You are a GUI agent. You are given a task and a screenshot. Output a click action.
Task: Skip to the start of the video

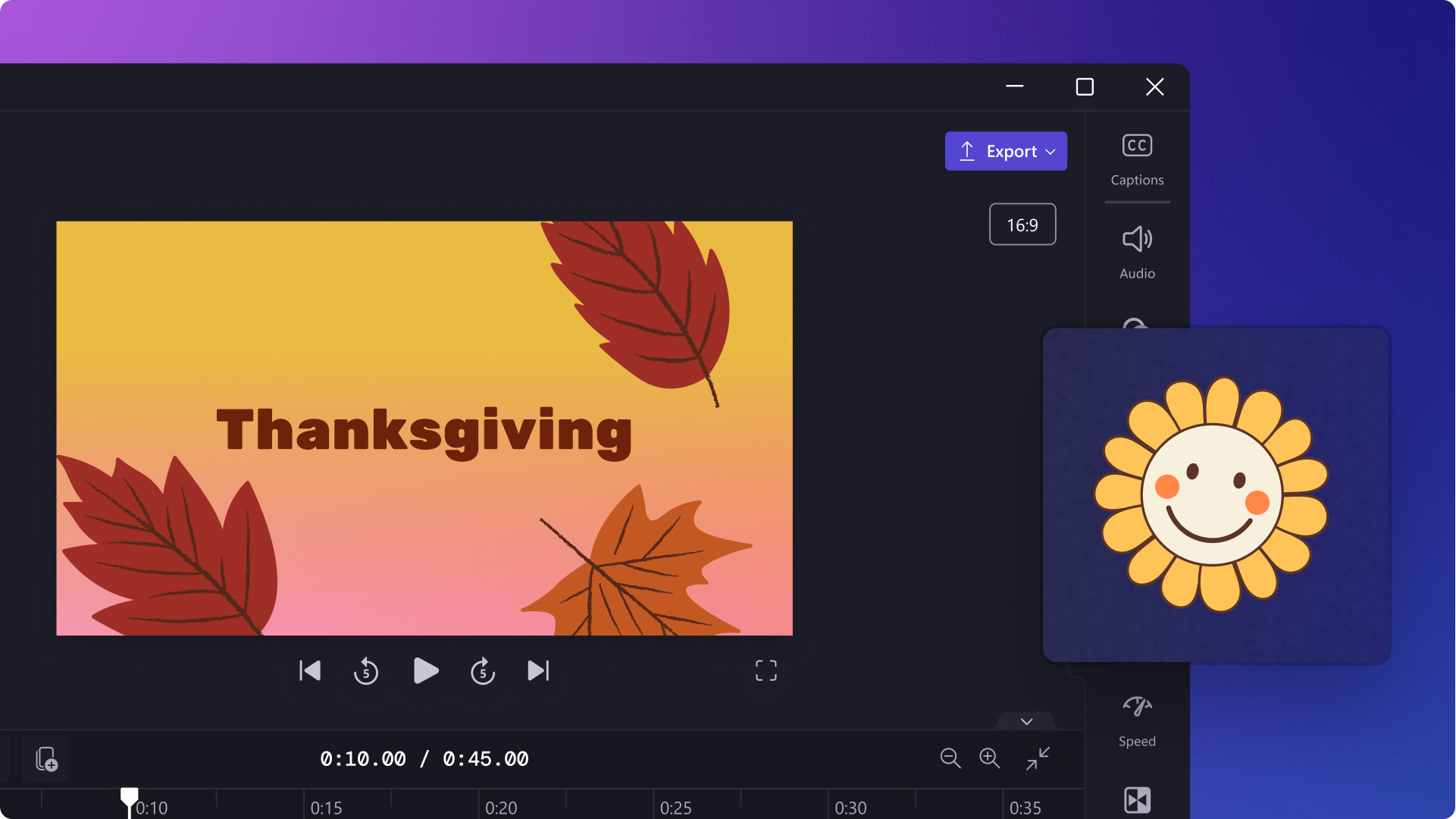tap(310, 671)
